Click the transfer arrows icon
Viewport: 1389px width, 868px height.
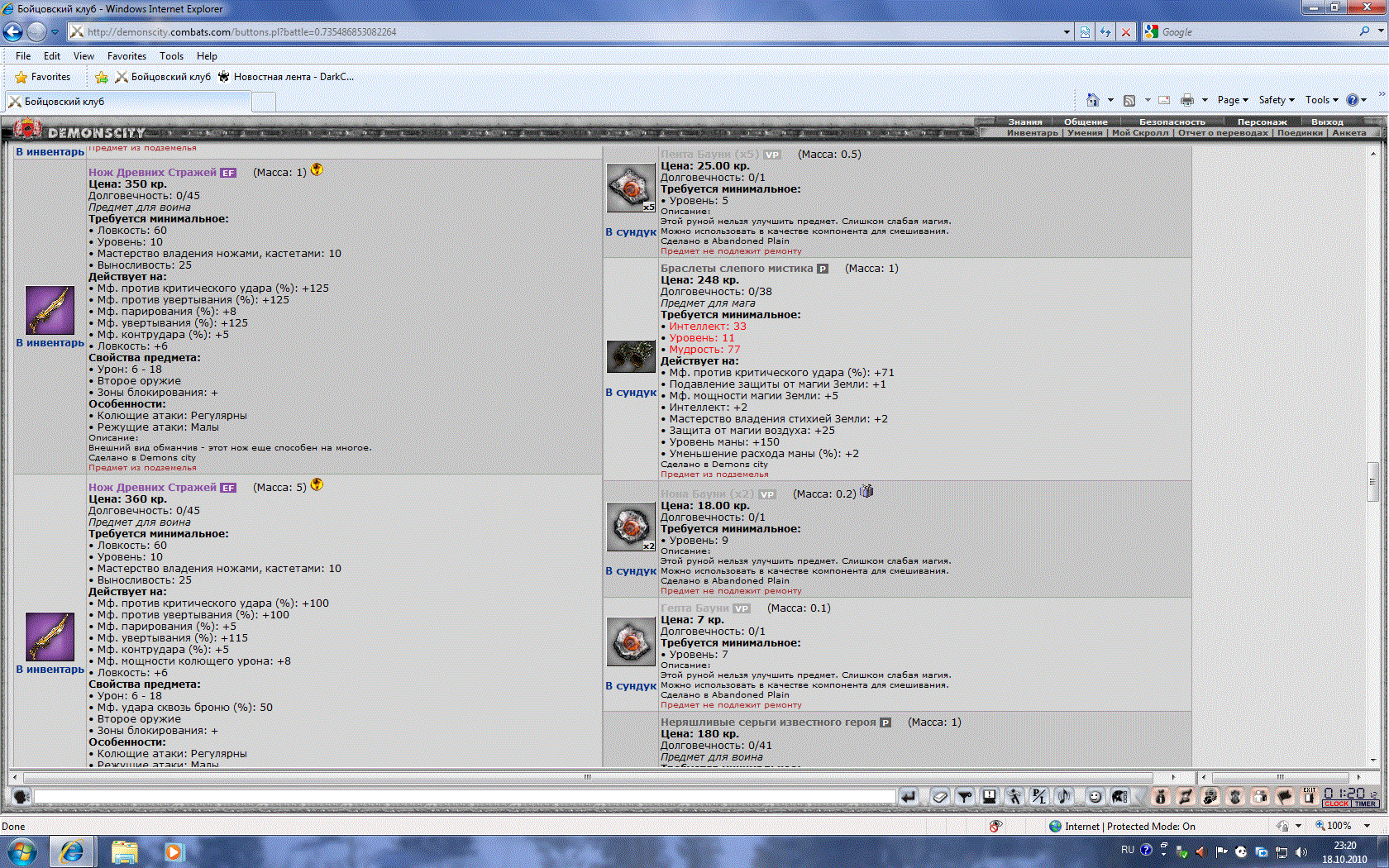point(1186,796)
